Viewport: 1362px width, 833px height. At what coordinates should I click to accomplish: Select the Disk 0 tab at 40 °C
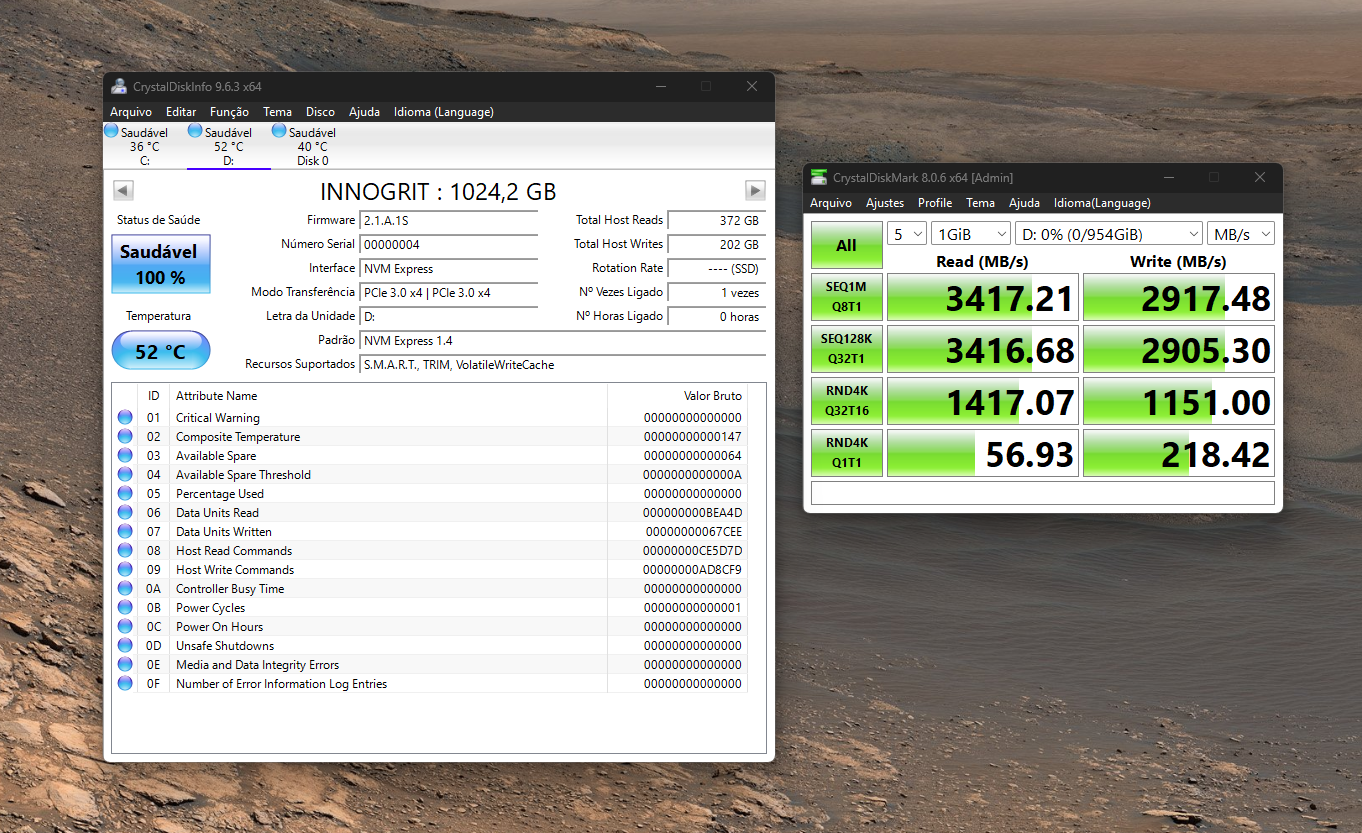pos(312,146)
